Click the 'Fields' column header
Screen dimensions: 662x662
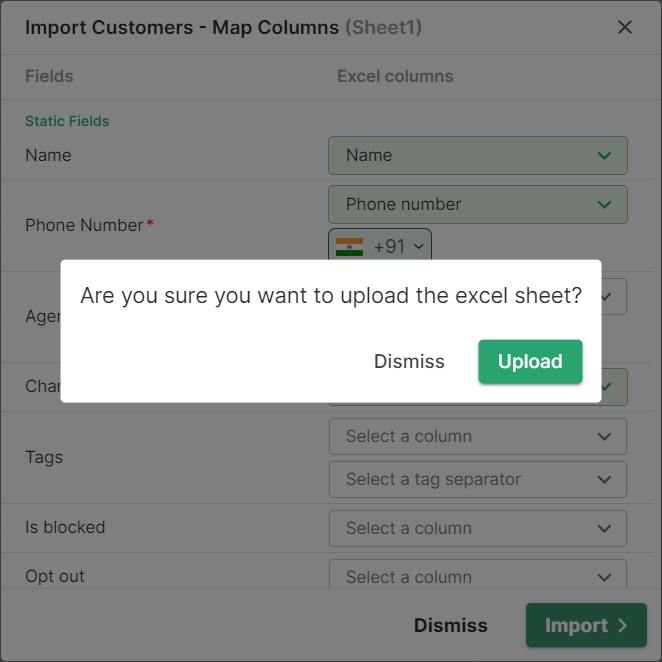click(x=49, y=76)
